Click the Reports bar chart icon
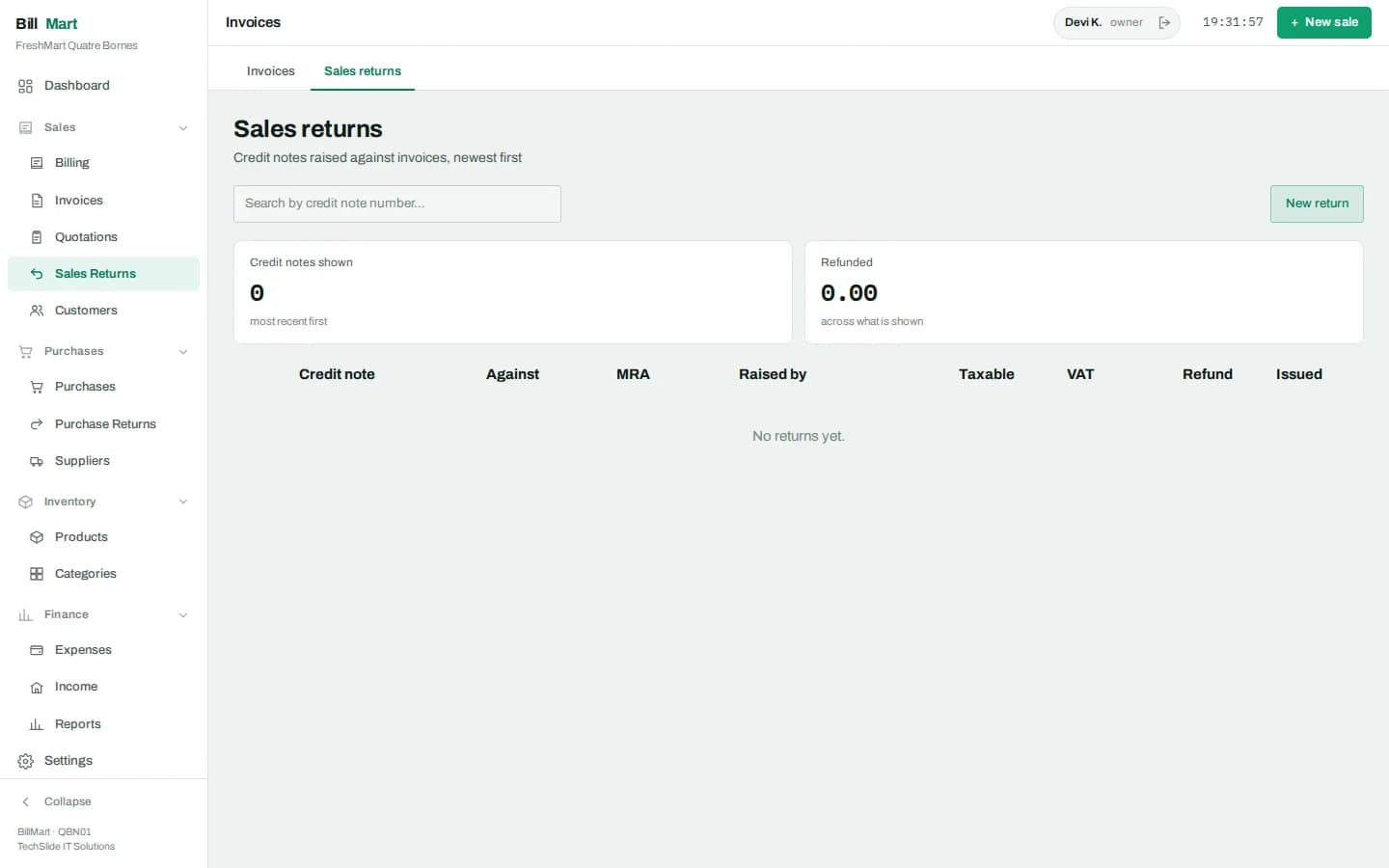 (x=37, y=724)
